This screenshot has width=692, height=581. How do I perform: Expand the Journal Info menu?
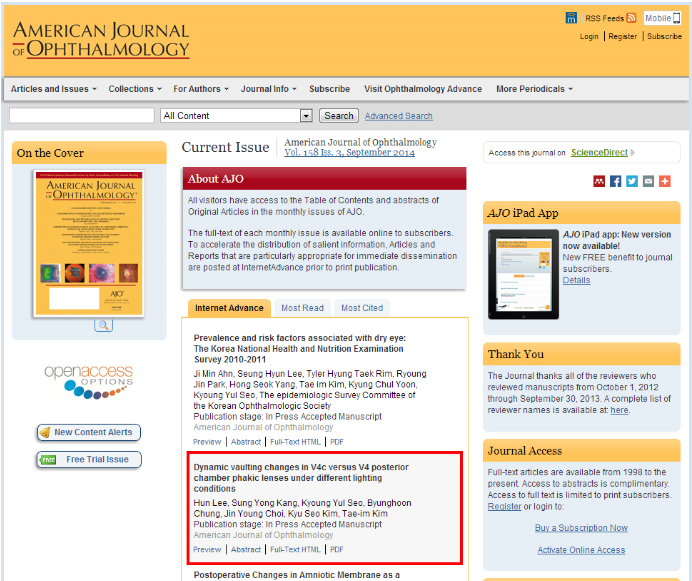tap(268, 89)
